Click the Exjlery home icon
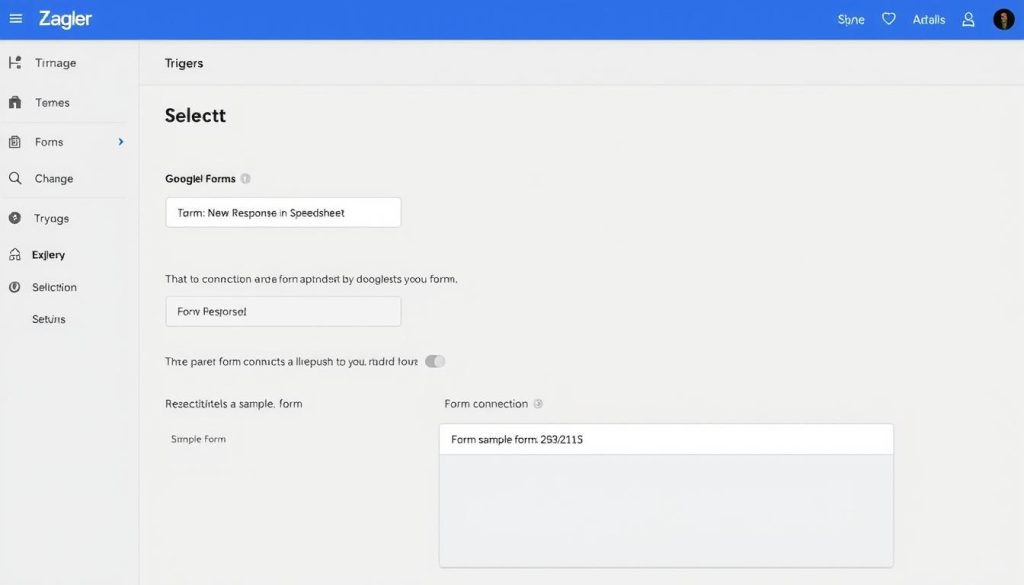The width and height of the screenshot is (1024, 585). [15, 255]
